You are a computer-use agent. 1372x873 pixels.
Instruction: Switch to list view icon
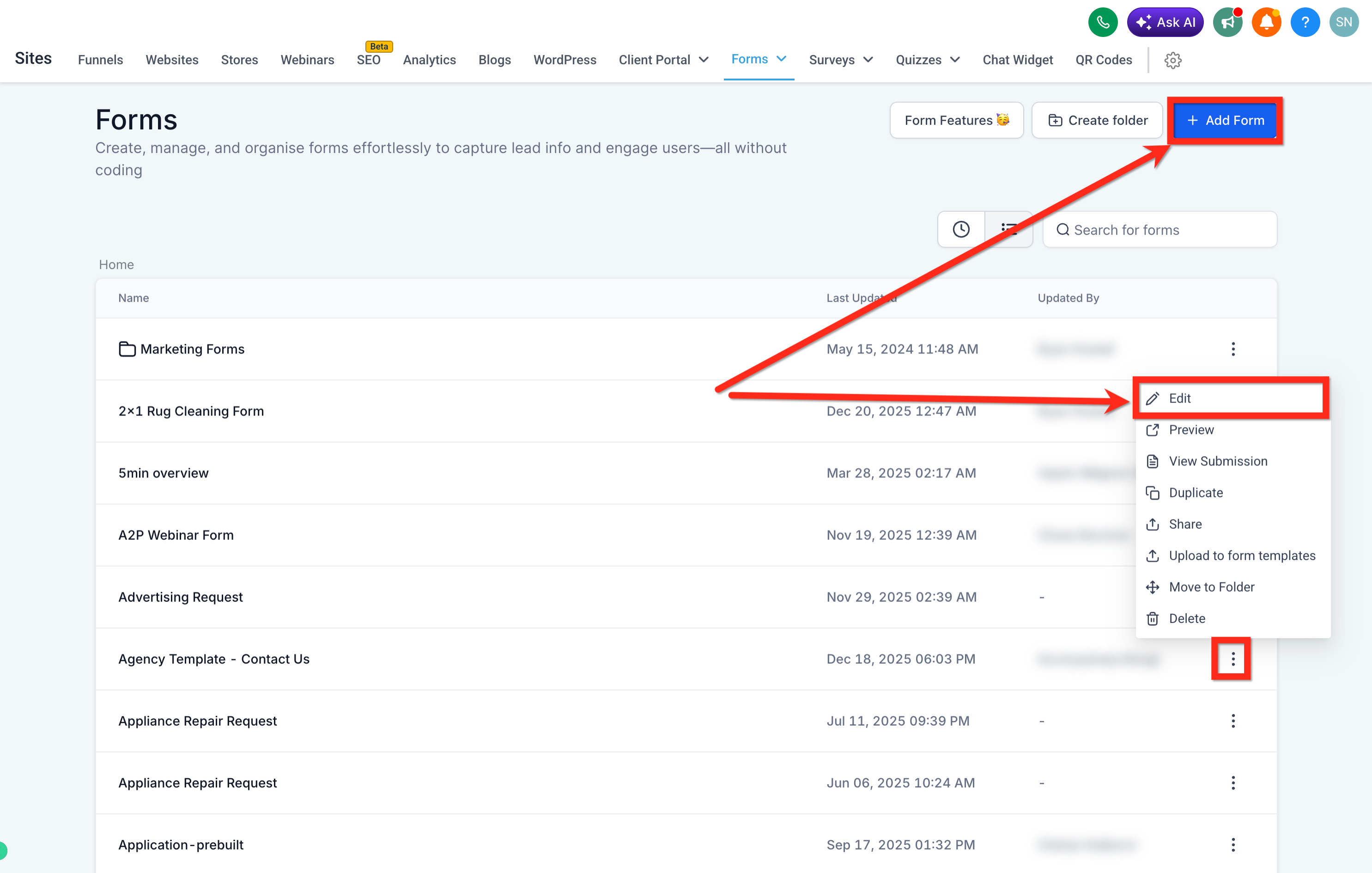(1008, 229)
